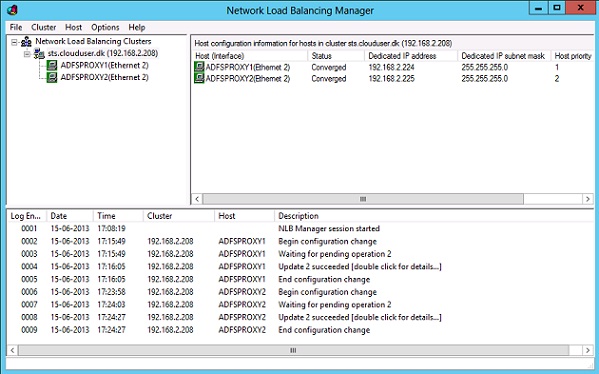Open the File menu
The image size is (599, 374).
click(16, 28)
